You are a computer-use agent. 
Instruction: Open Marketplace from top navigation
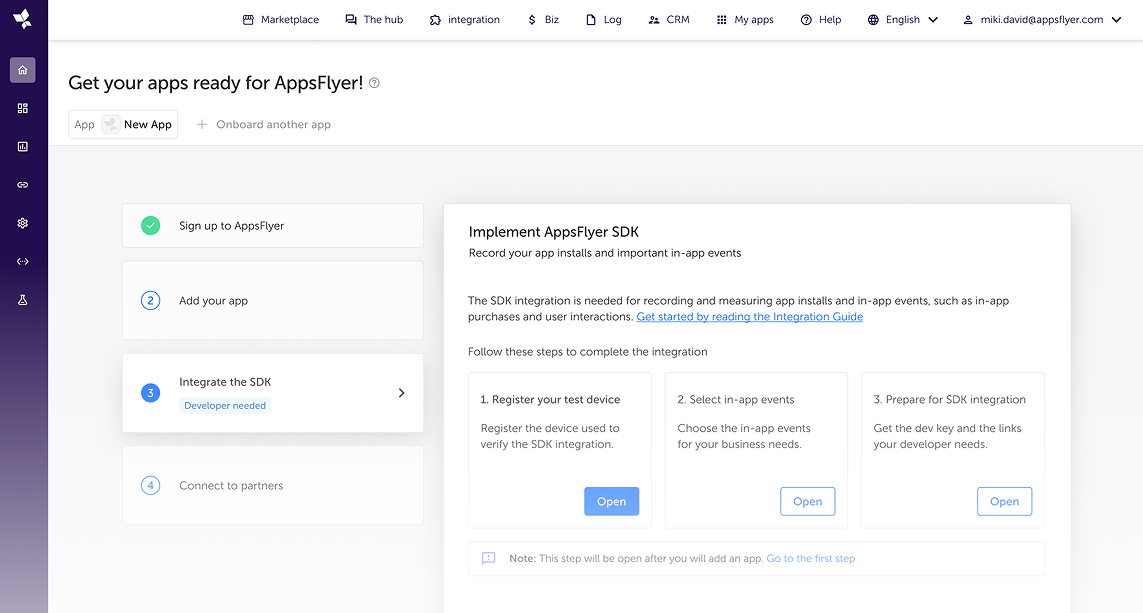pos(280,20)
